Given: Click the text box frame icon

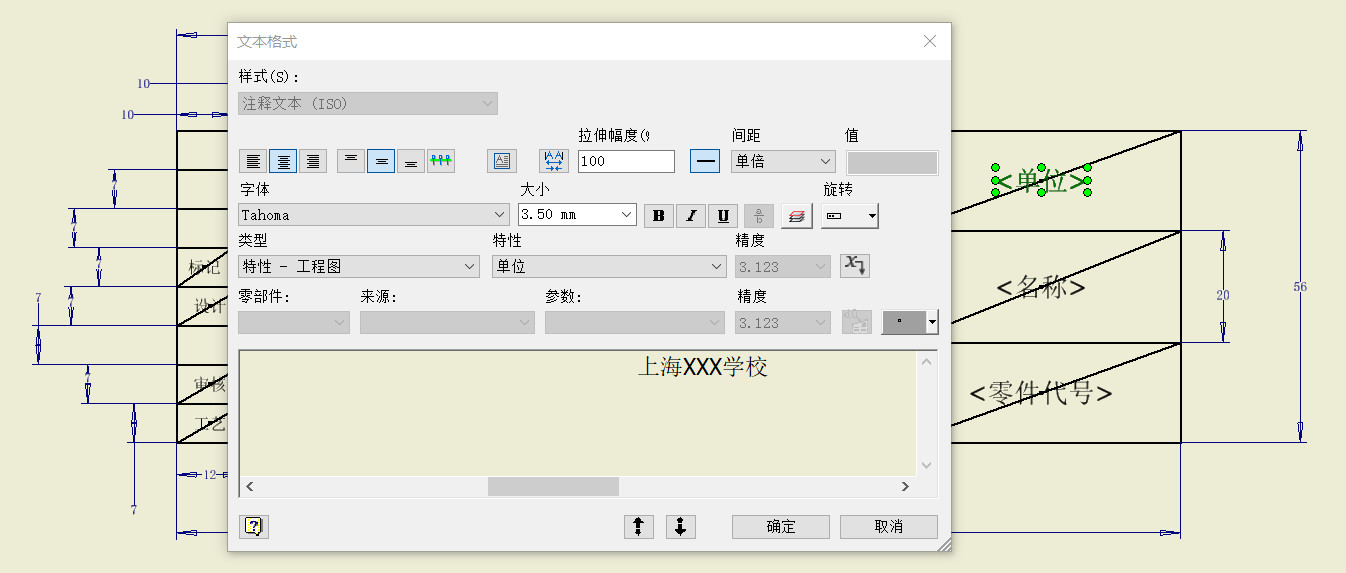Looking at the screenshot, I should tap(502, 161).
